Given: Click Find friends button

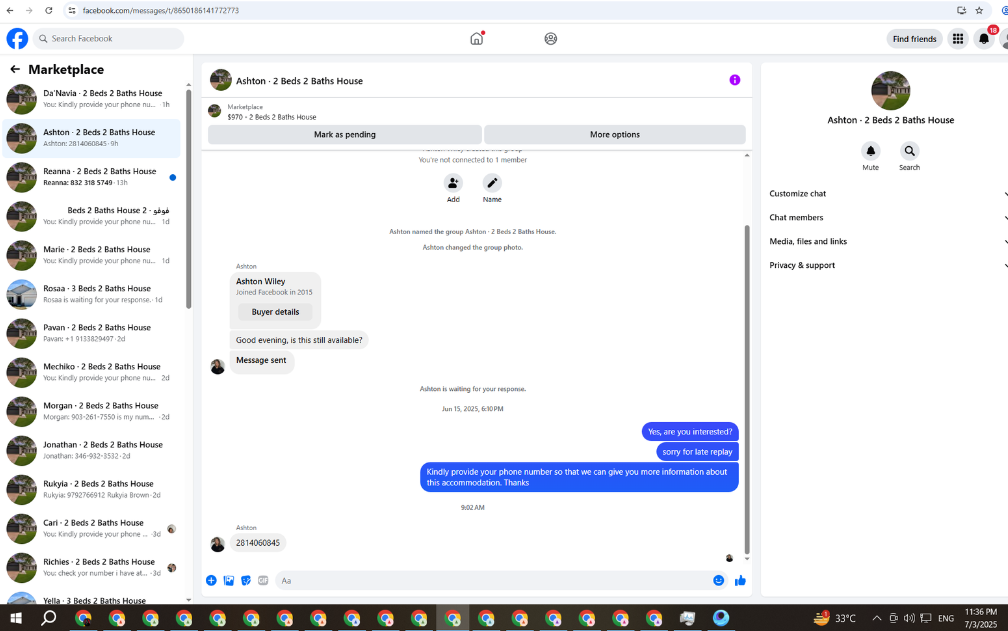Looking at the screenshot, I should click(x=914, y=39).
